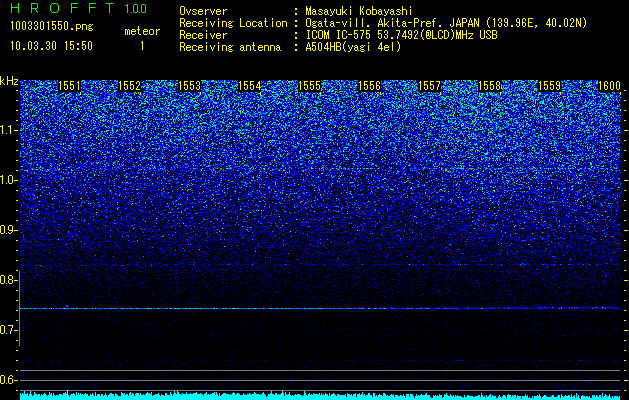Click the Ovserver label
The image size is (629, 400).
(x=203, y=11)
